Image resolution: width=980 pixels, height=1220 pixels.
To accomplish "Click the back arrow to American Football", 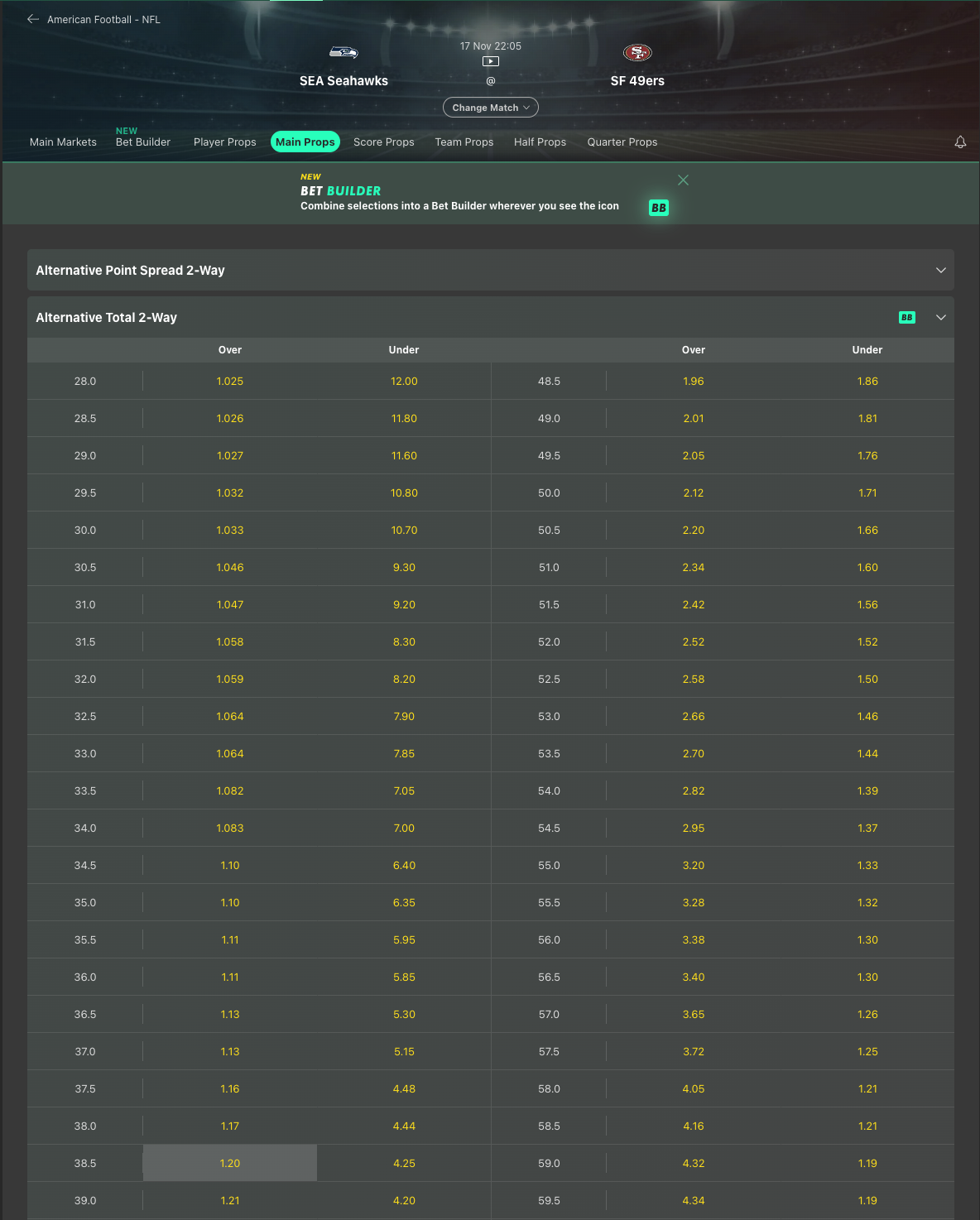I will pos(33,19).
